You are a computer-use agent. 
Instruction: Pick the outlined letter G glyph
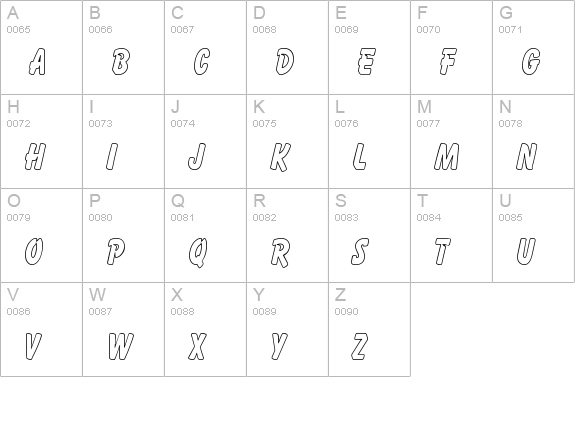point(531,62)
